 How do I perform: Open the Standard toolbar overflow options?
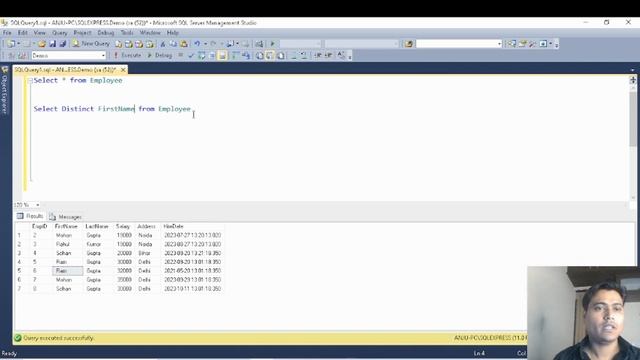click(x=557, y=44)
